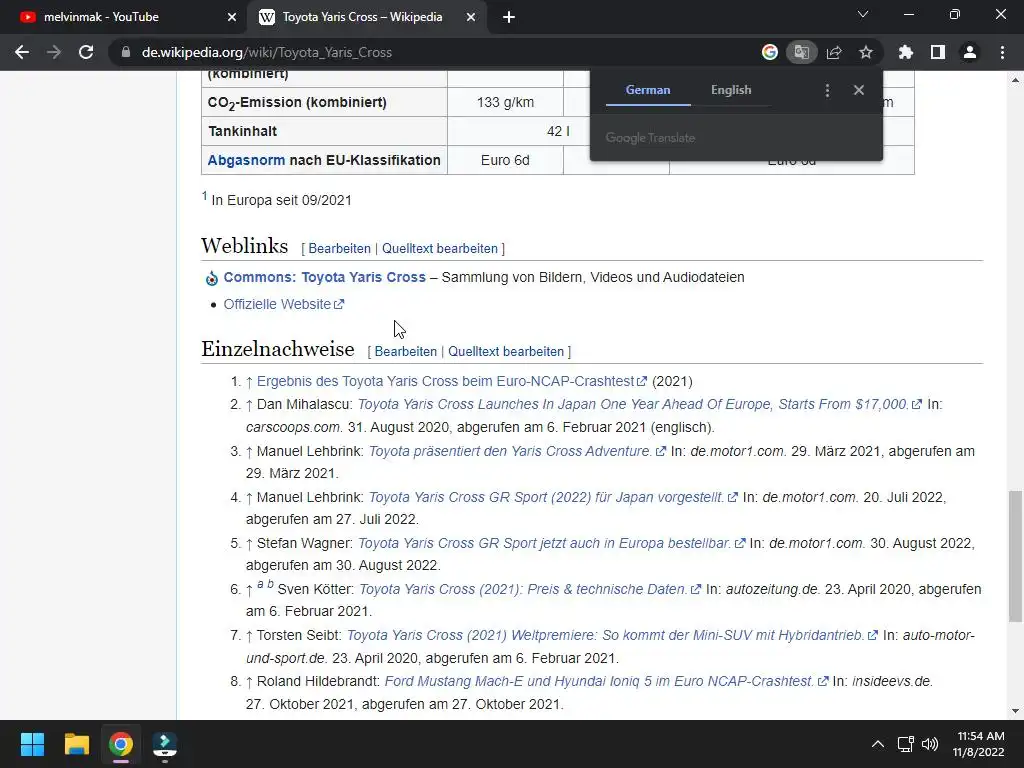Open Commons: Toyota Yaris Cross link
The width and height of the screenshot is (1024, 768).
[x=325, y=277]
